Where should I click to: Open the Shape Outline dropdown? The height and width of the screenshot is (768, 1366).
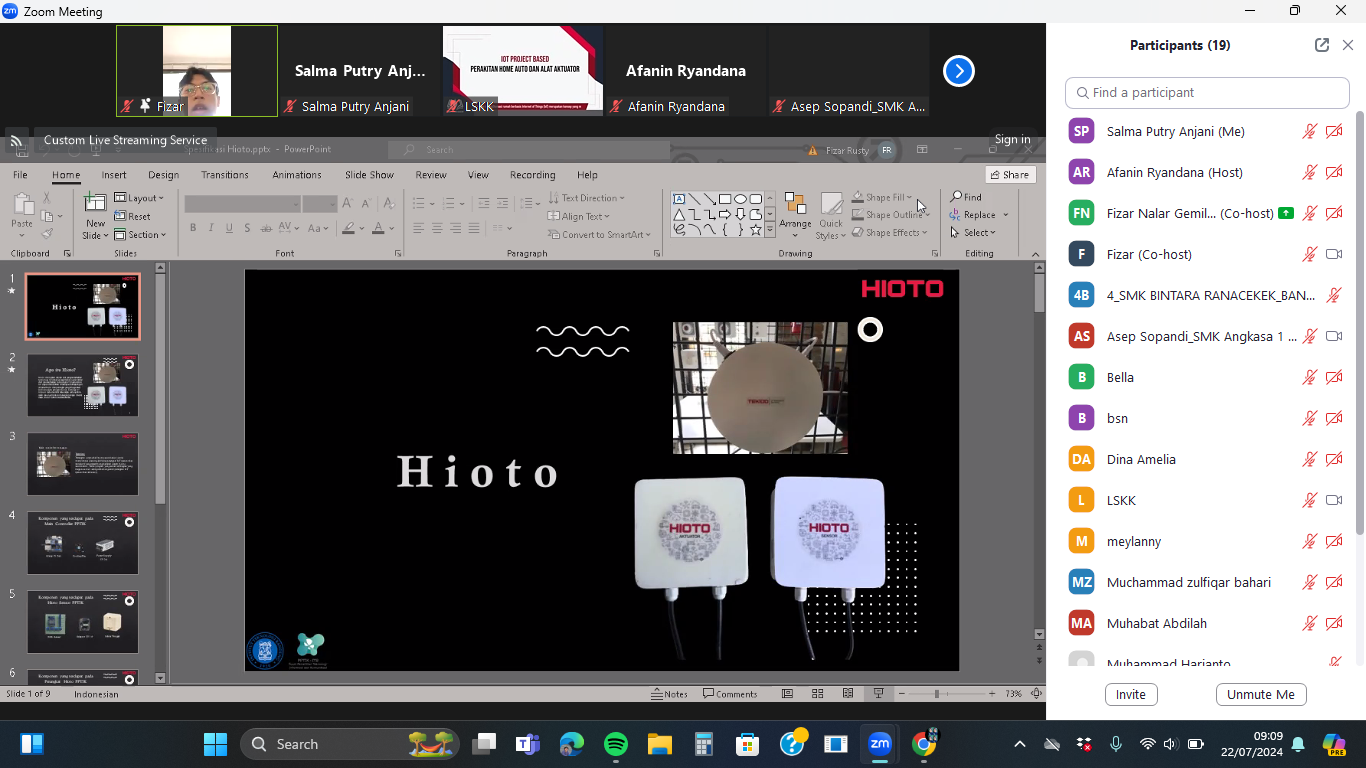(890, 215)
